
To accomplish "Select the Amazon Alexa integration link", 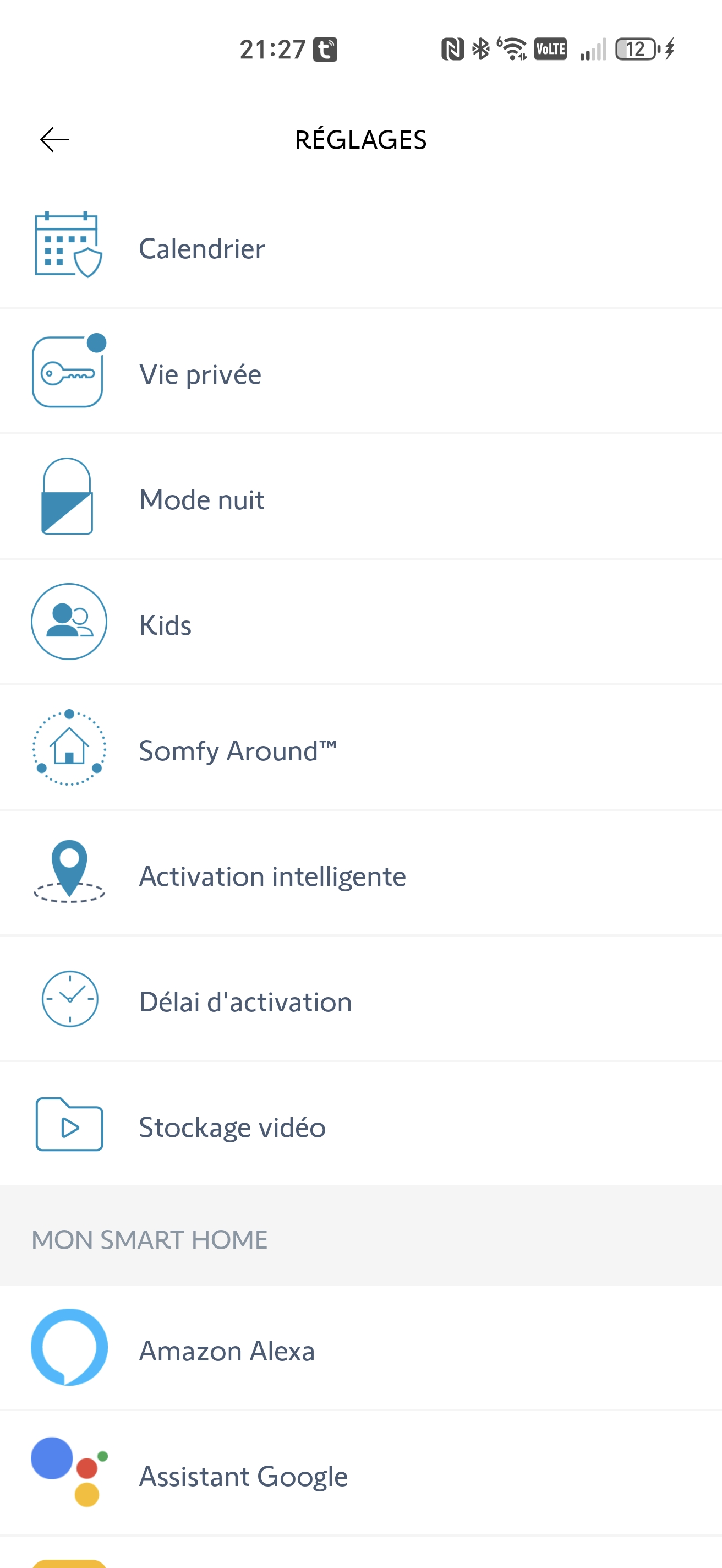I will tap(227, 1351).
